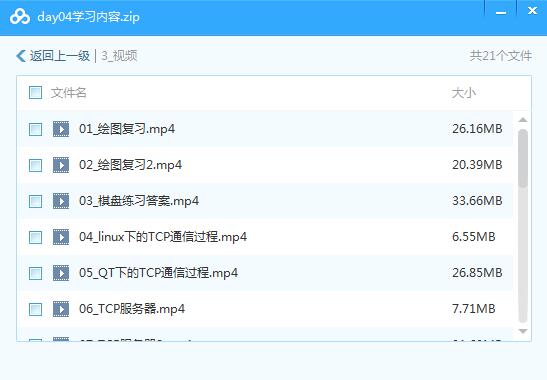547x380 pixels.
Task: Click video icon of 05_QT下的TCP通信过程.mp4
Action: [x=61, y=273]
